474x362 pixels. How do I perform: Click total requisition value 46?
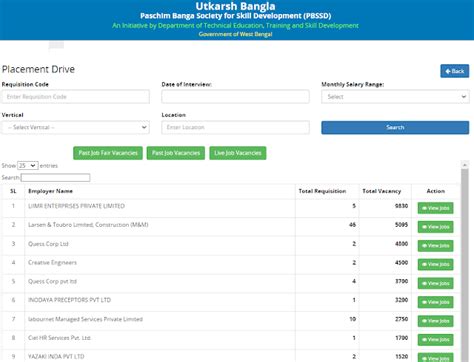[352, 225]
